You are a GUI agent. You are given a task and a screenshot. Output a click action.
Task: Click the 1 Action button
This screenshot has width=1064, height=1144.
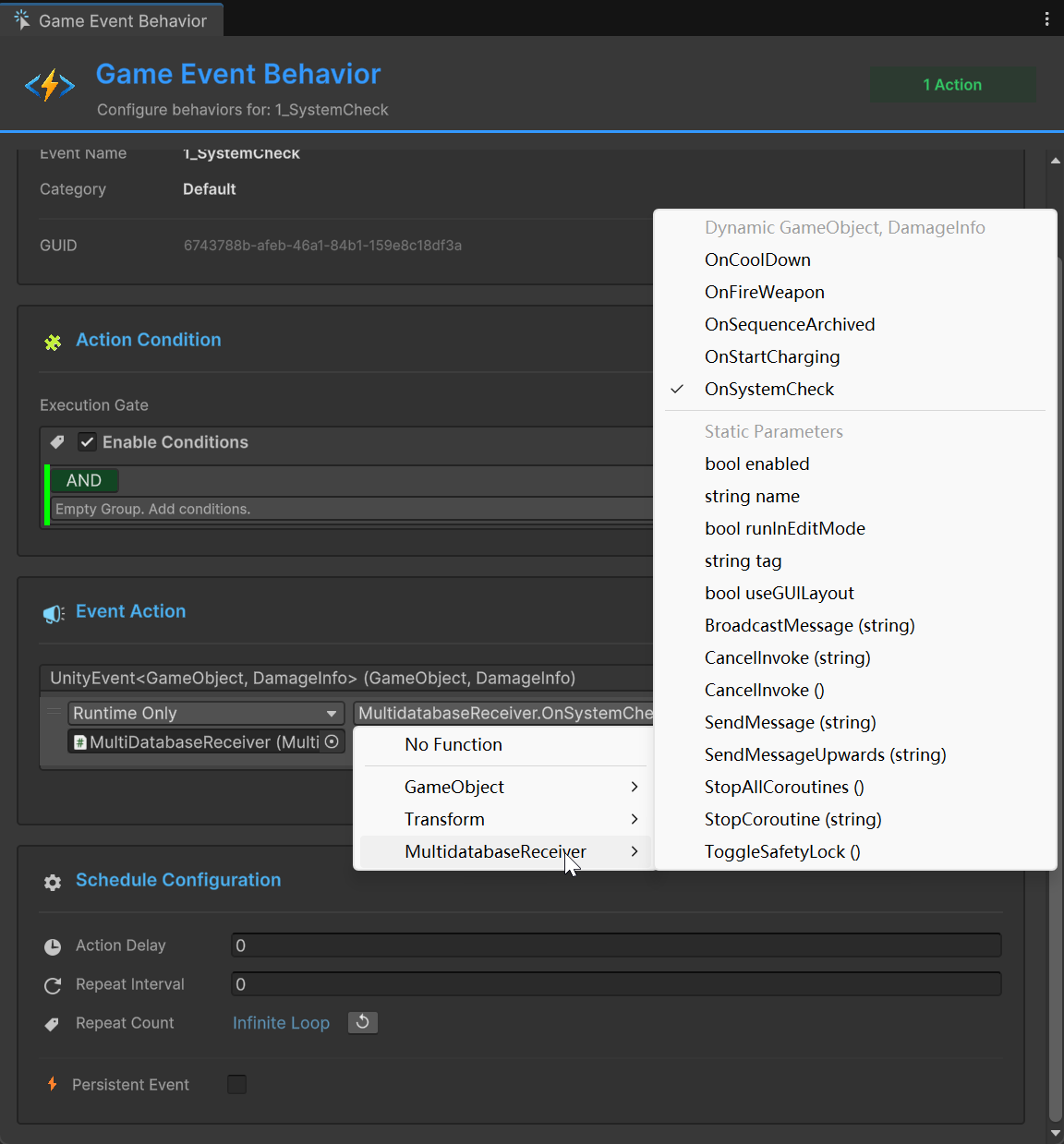[x=951, y=85]
